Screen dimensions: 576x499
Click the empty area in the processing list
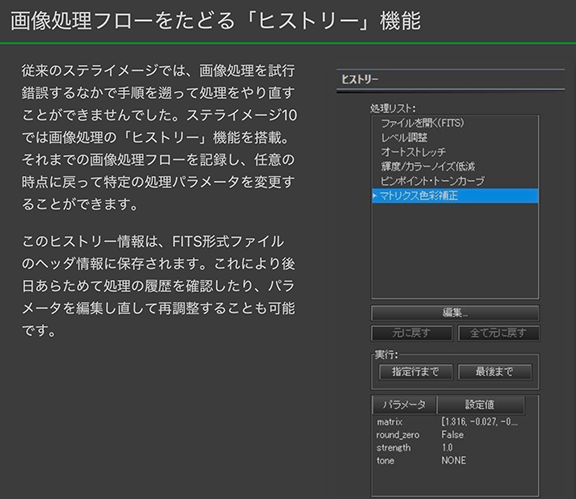coord(455,250)
